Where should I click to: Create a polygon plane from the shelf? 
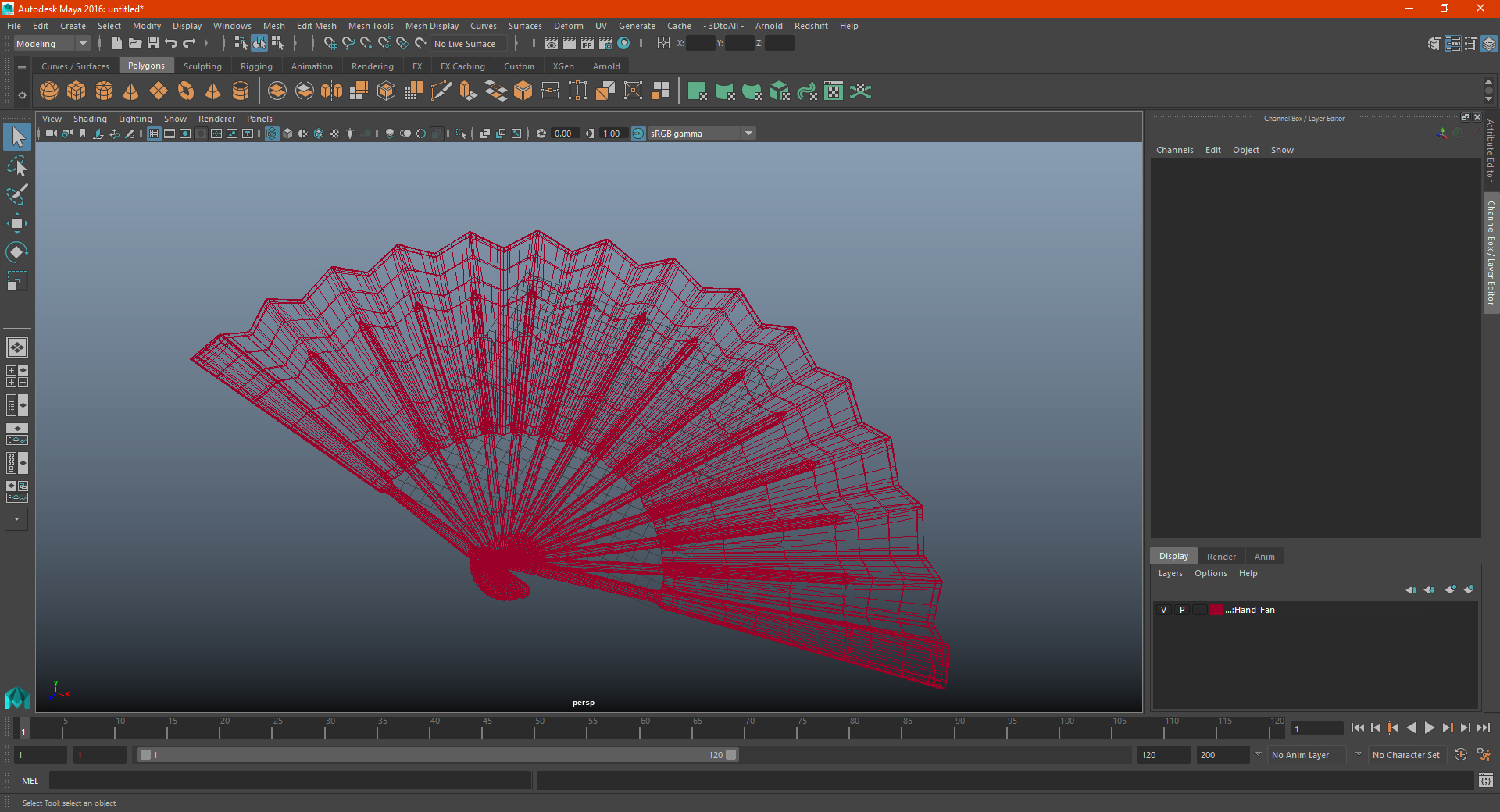click(x=159, y=91)
